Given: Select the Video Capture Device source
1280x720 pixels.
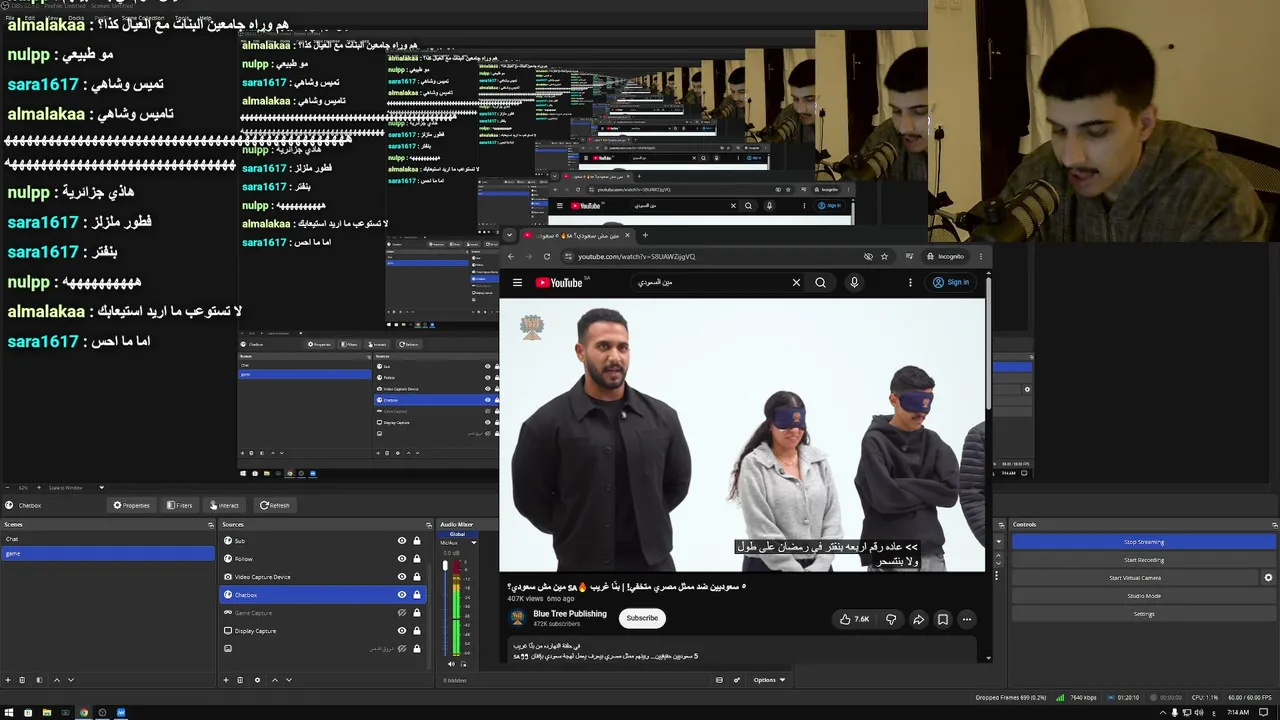Looking at the screenshot, I should pos(324,577).
